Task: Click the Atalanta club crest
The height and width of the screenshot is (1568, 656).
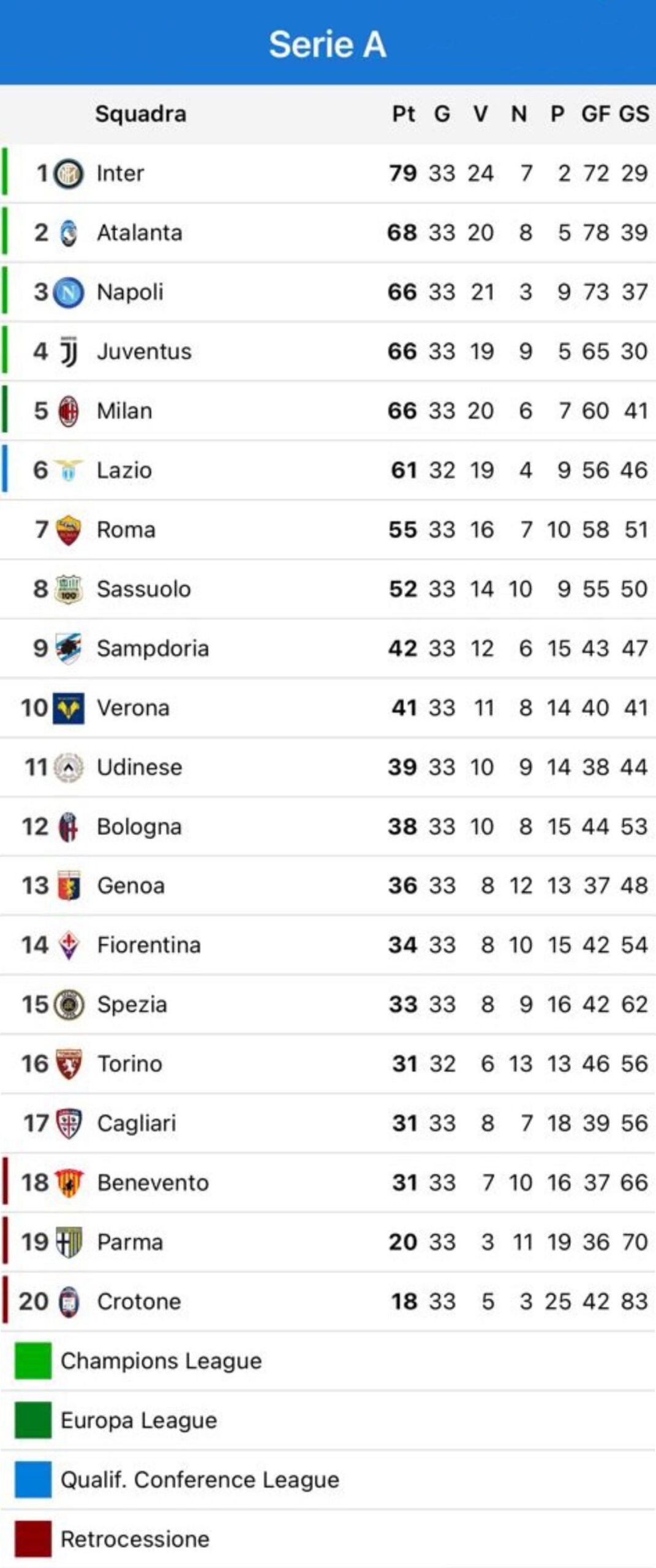Action: click(x=69, y=233)
